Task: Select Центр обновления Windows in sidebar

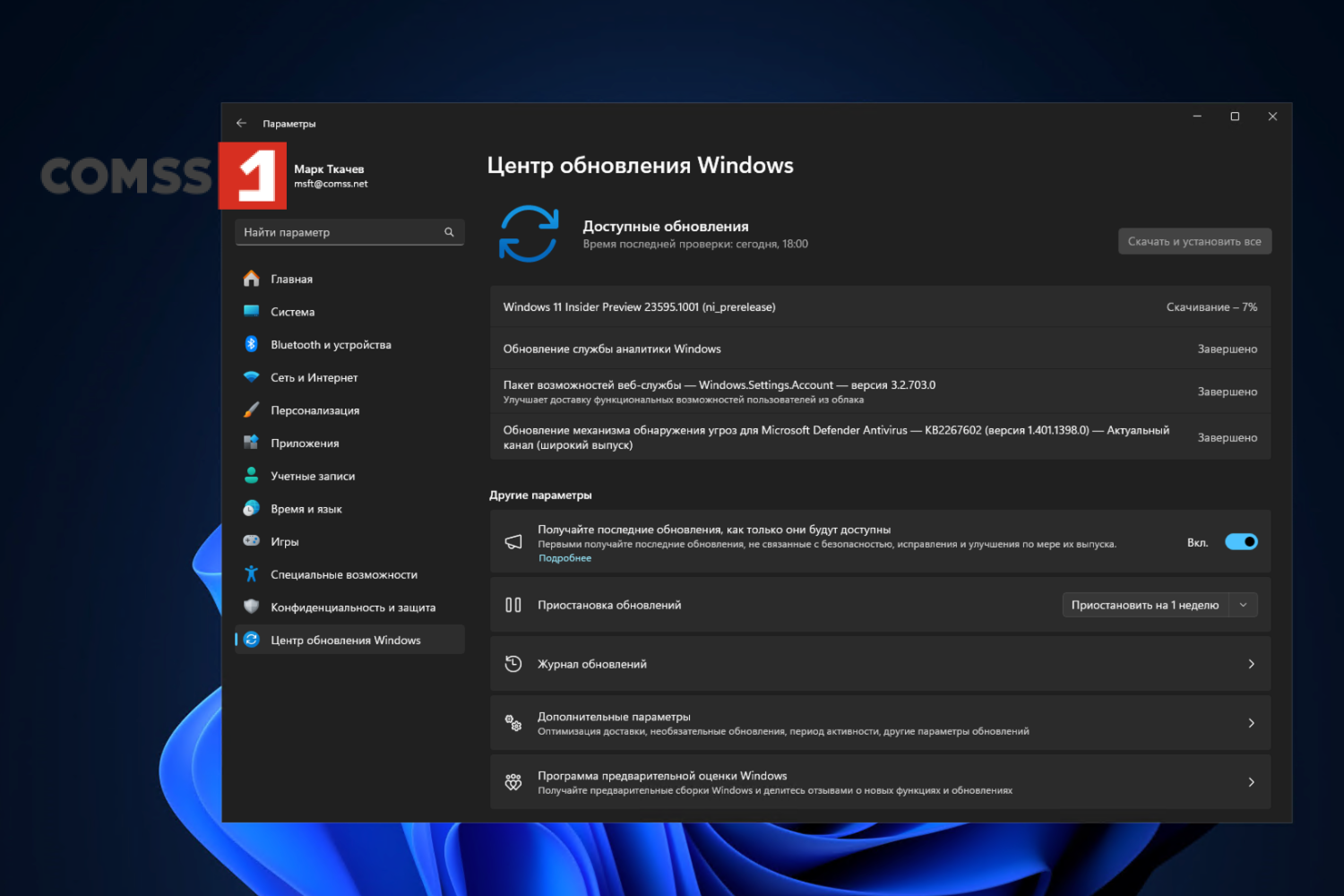Action: pyautogui.click(x=346, y=640)
